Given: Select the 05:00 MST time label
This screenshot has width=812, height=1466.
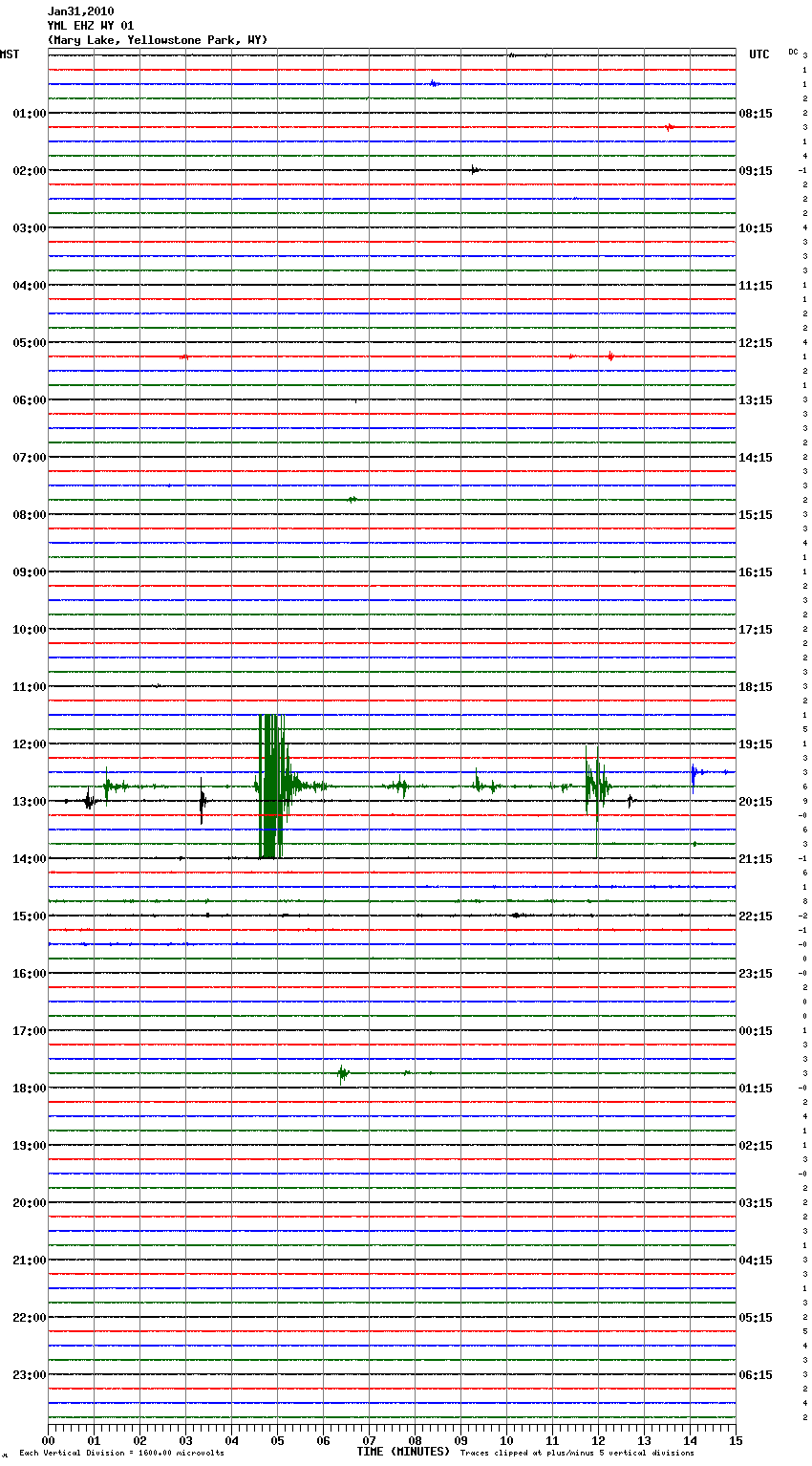Looking at the screenshot, I should pos(30,343).
